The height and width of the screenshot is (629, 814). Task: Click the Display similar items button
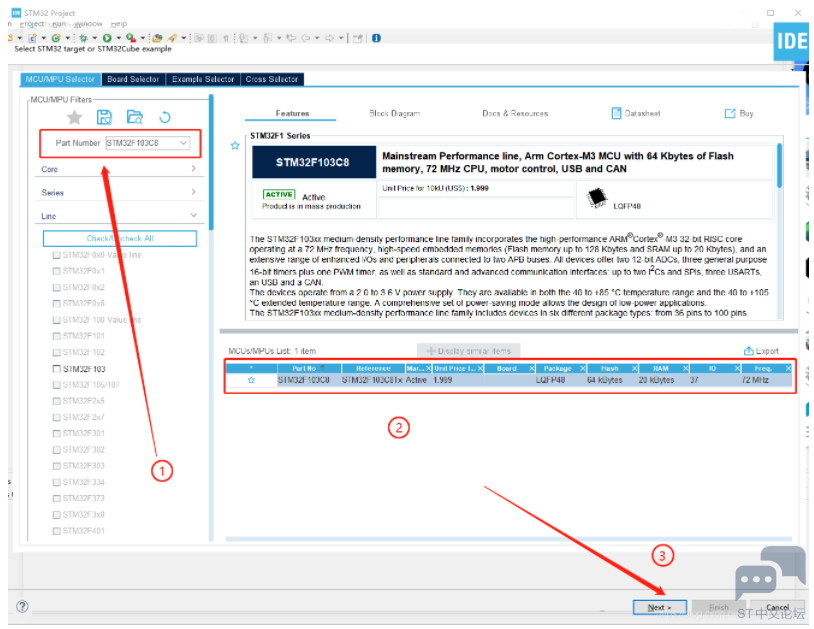469,351
